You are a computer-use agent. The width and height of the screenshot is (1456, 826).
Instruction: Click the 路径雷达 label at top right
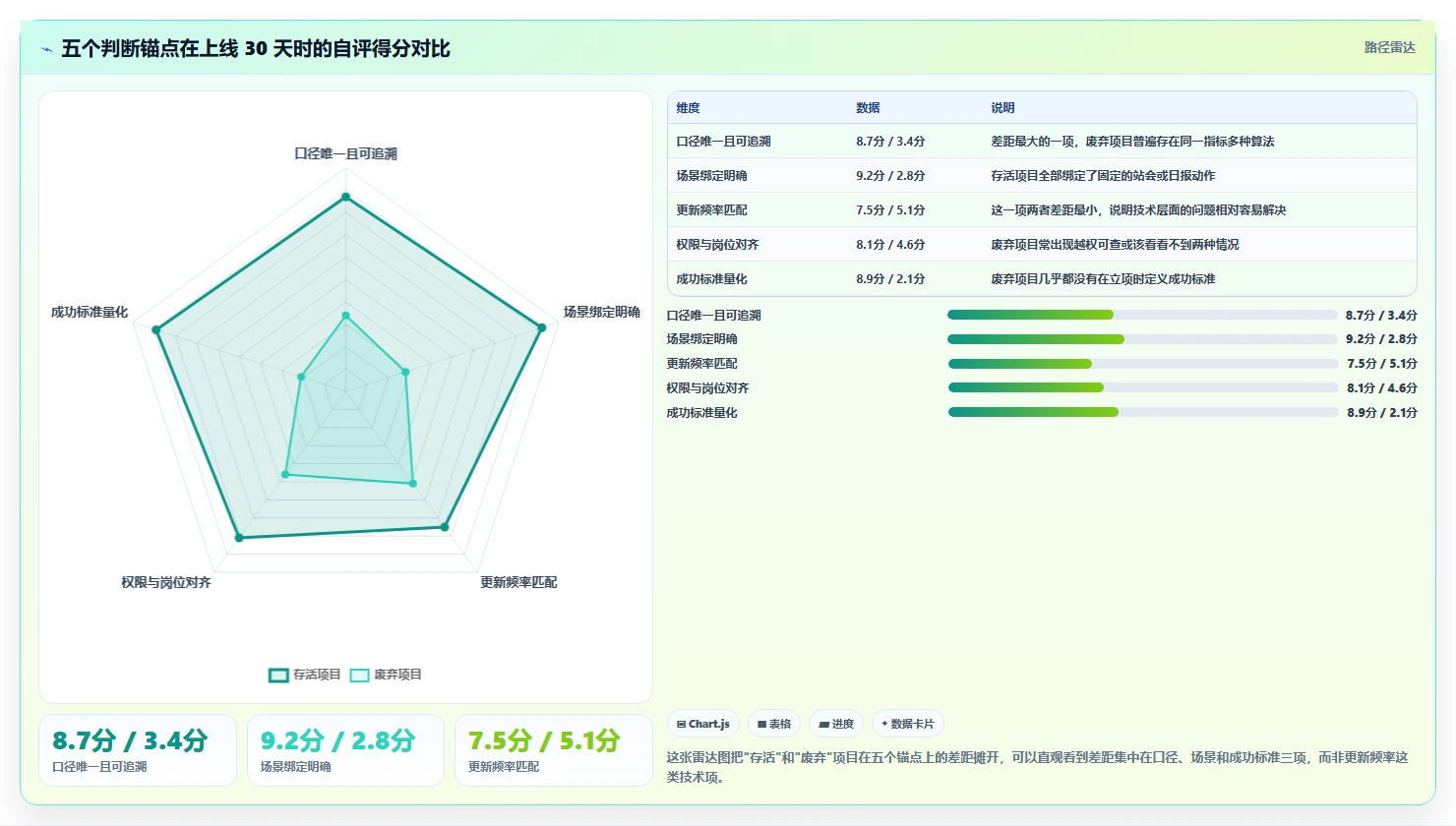click(x=1389, y=47)
